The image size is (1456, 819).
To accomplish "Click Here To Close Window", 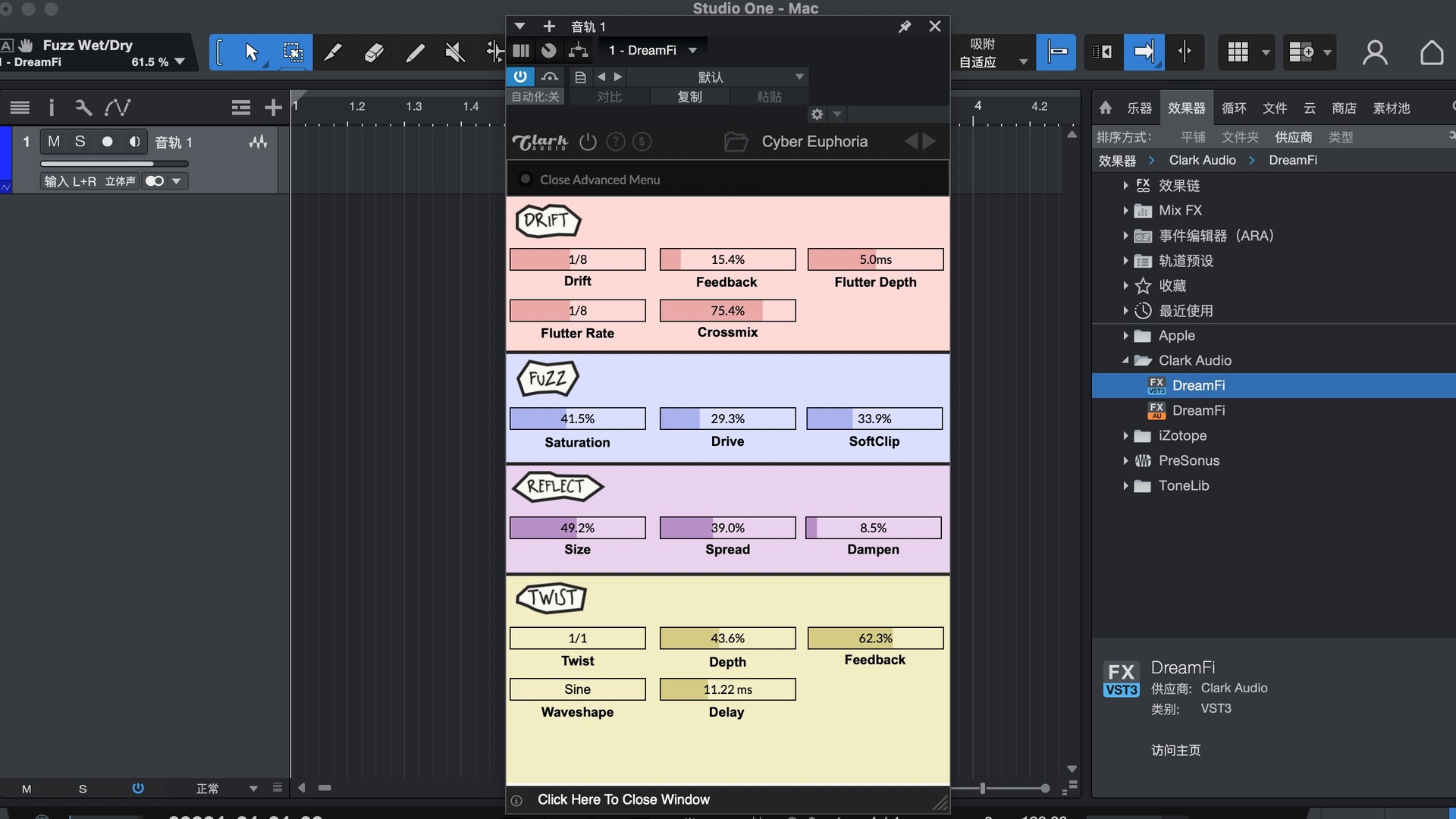I will click(623, 799).
